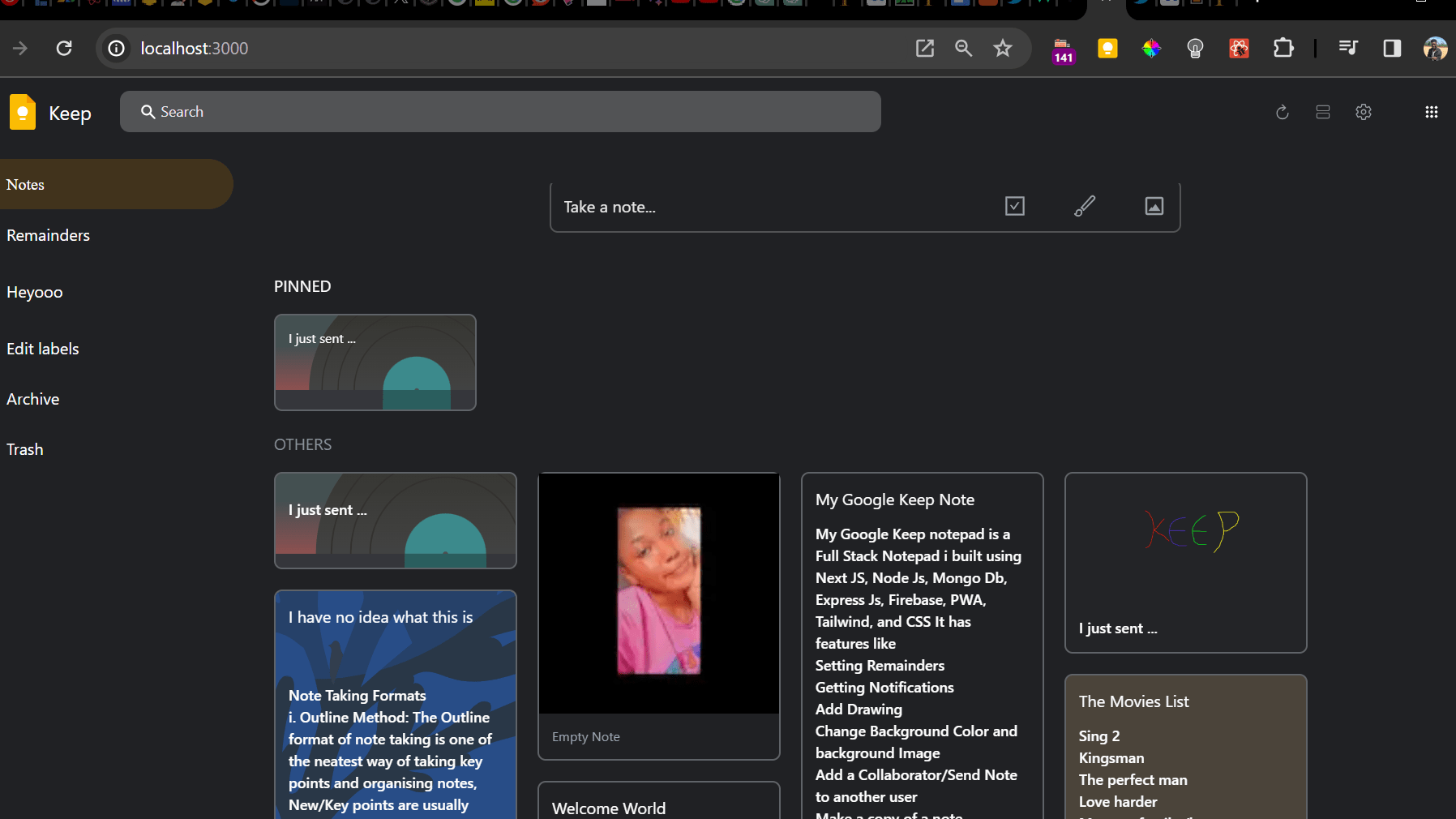
Task: Toggle the browser side panel
Action: click(x=1392, y=48)
